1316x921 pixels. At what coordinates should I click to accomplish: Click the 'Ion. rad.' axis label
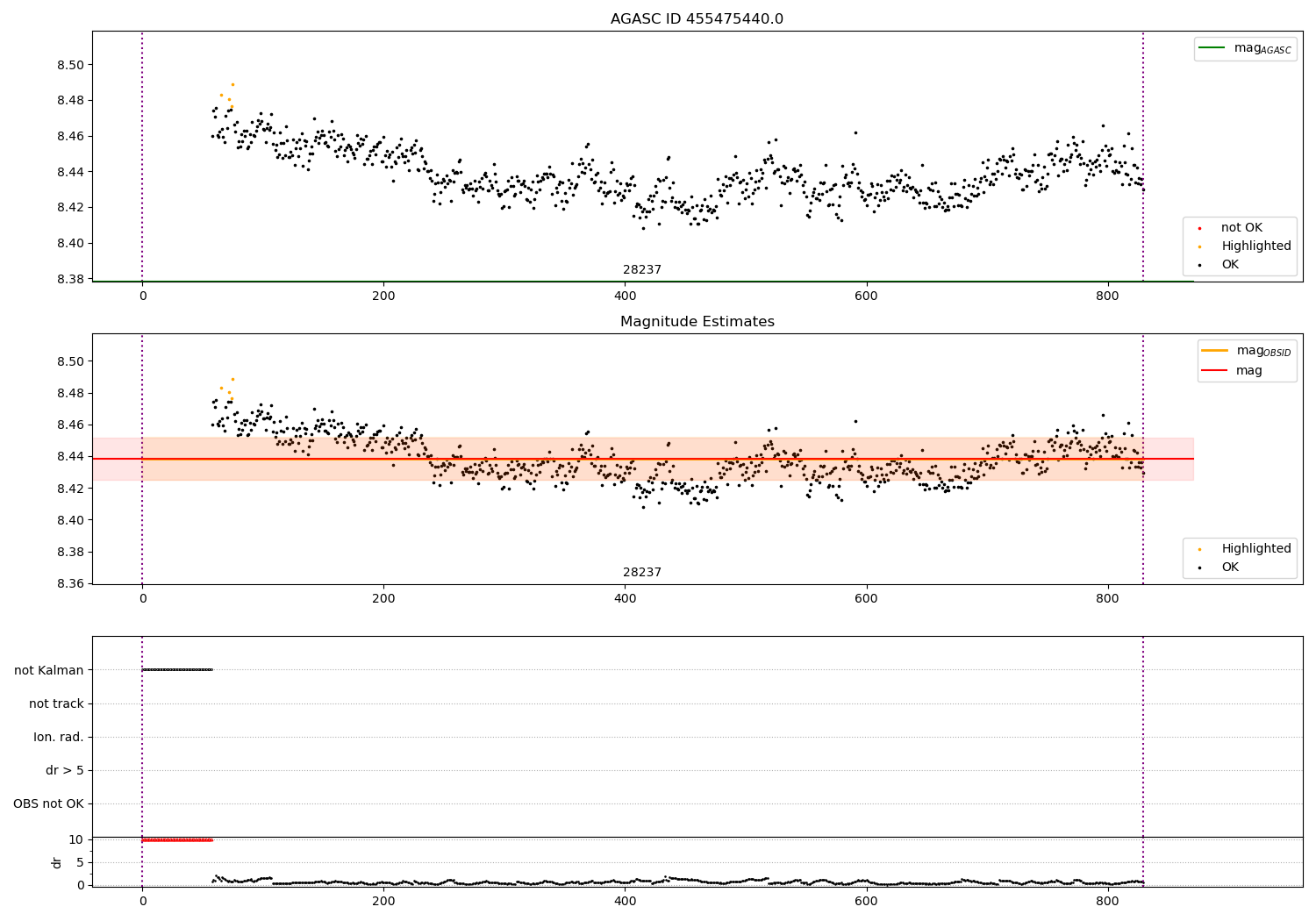(59, 738)
